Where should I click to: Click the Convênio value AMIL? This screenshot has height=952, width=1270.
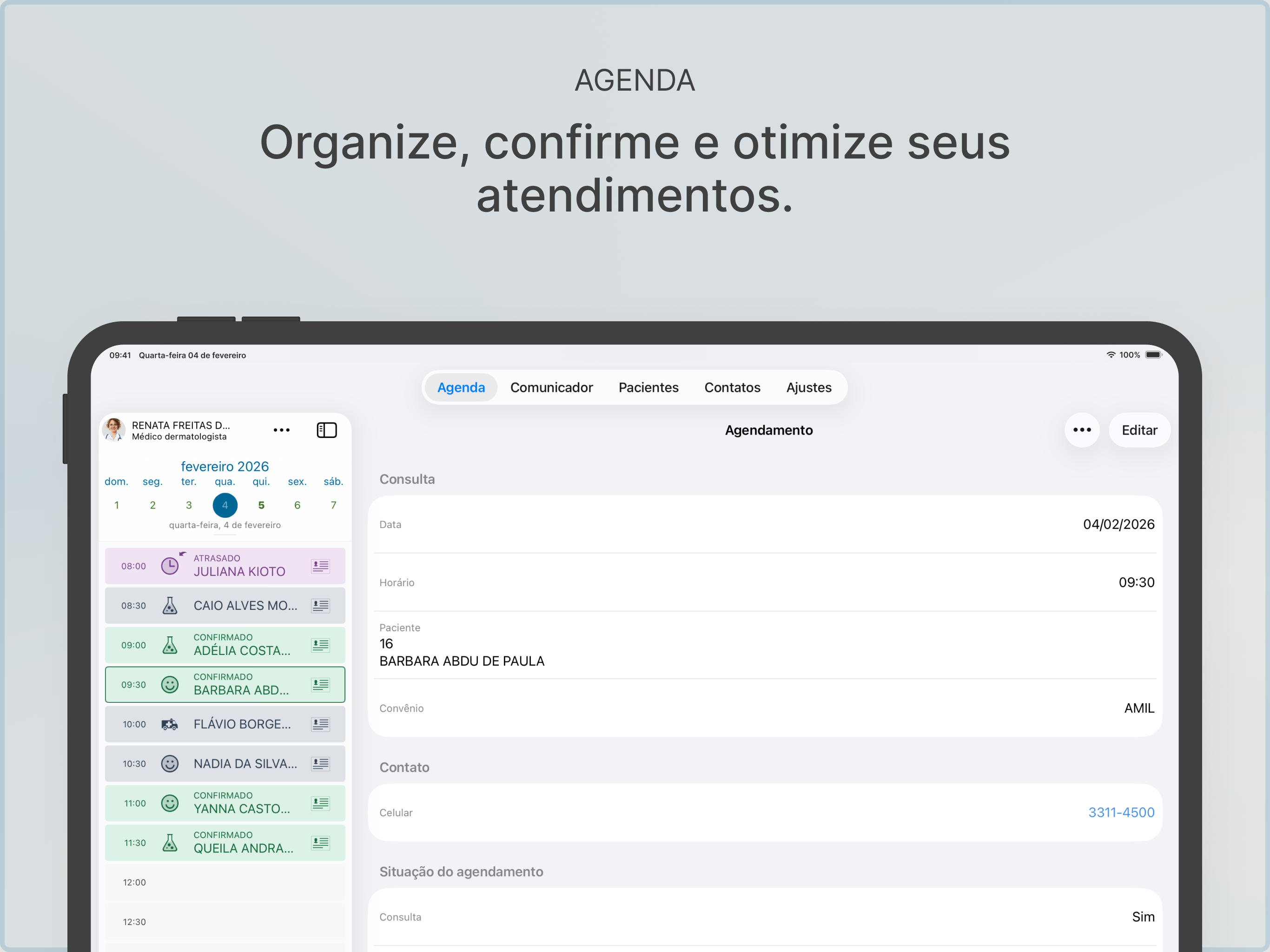(x=1139, y=708)
